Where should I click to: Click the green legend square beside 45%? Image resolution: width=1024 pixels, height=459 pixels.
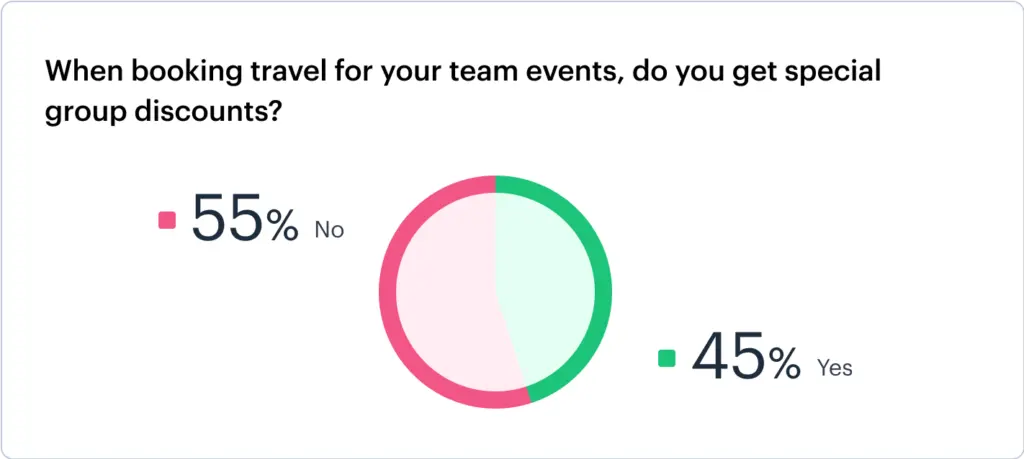[667, 358]
